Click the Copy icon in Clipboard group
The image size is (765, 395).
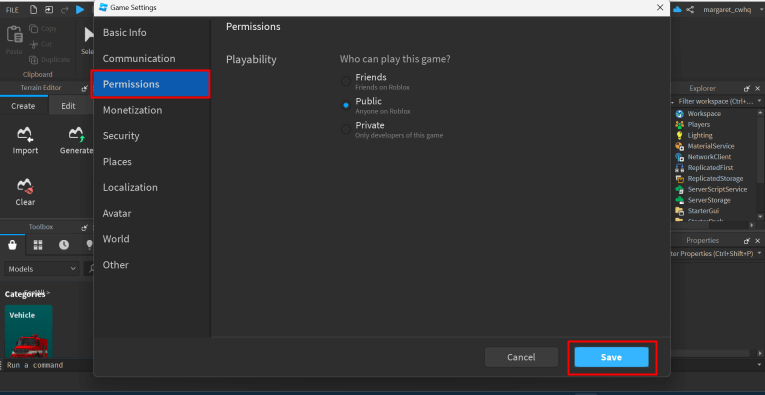tap(34, 29)
